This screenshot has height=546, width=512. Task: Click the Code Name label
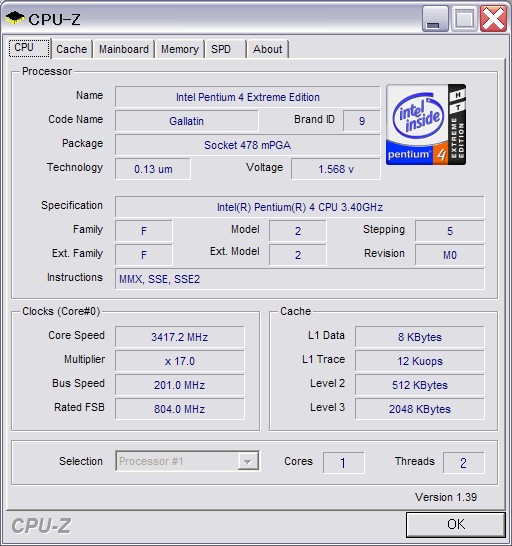76,119
